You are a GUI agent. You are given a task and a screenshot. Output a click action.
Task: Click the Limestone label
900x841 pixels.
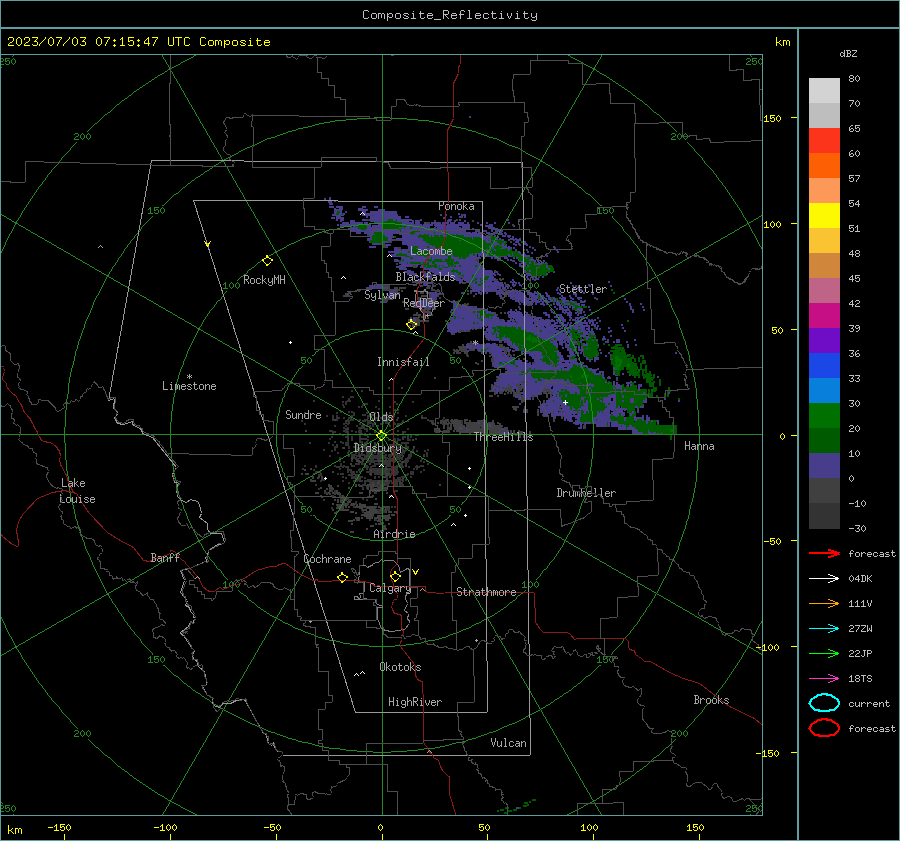tap(189, 386)
